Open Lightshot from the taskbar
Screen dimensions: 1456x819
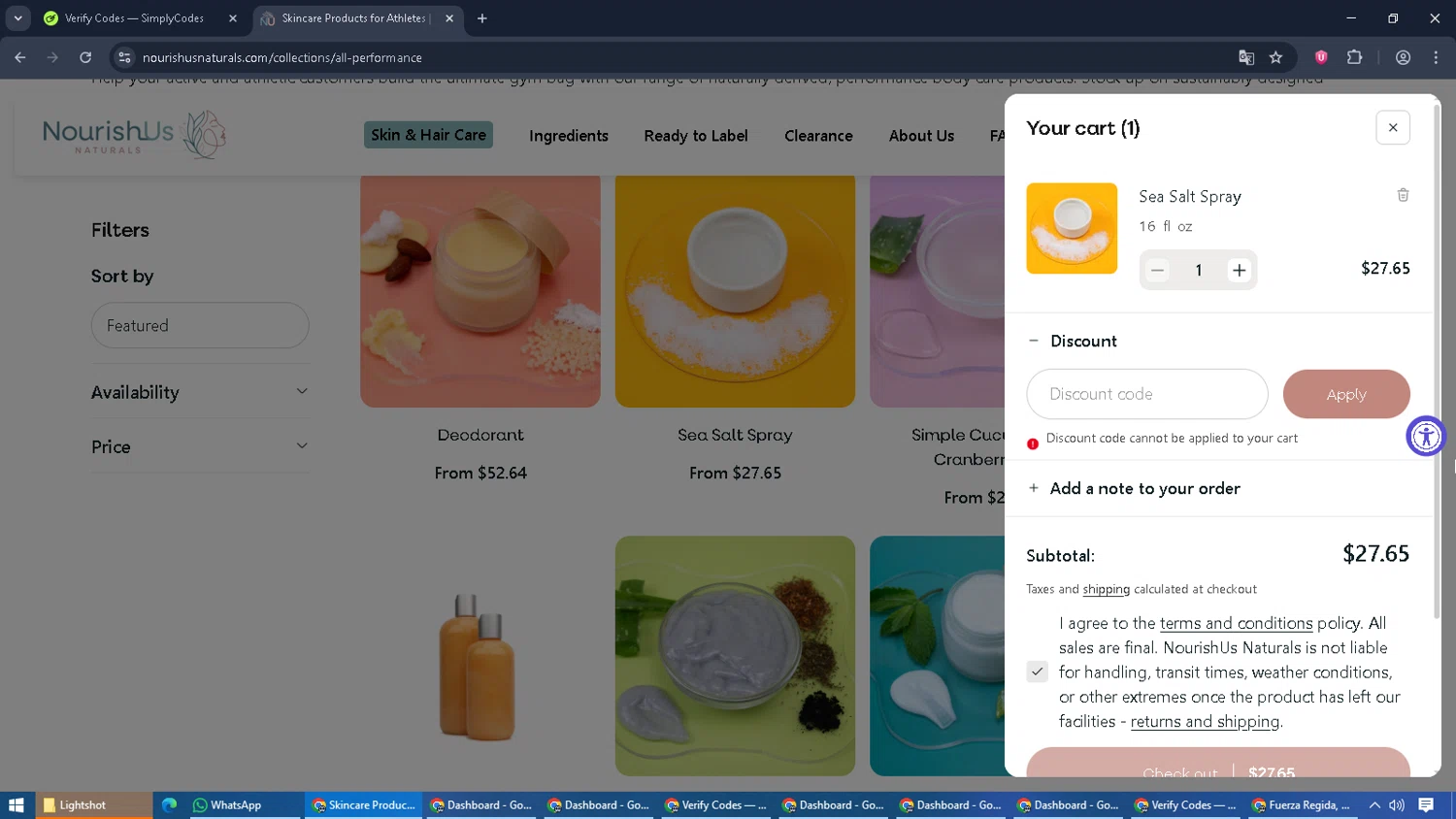point(93,805)
